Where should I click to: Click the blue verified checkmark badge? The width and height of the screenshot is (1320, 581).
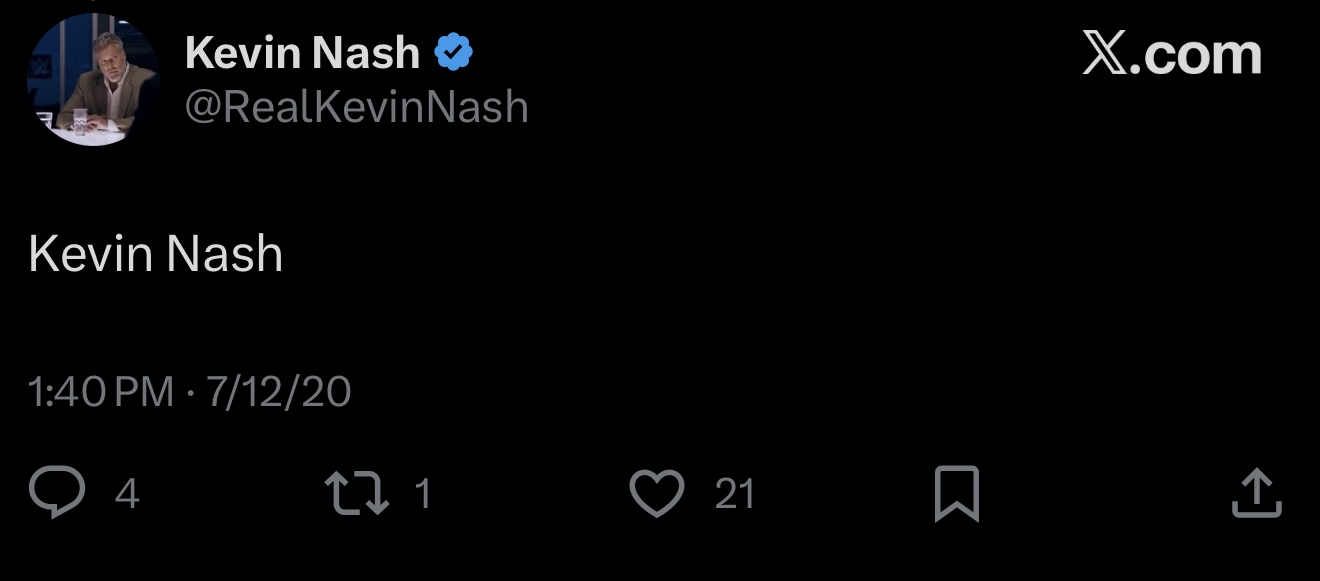454,52
